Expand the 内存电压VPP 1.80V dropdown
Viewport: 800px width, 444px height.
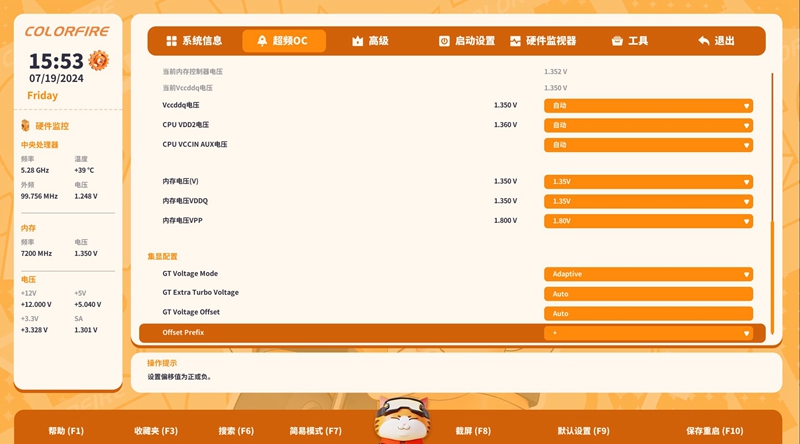tap(648, 220)
